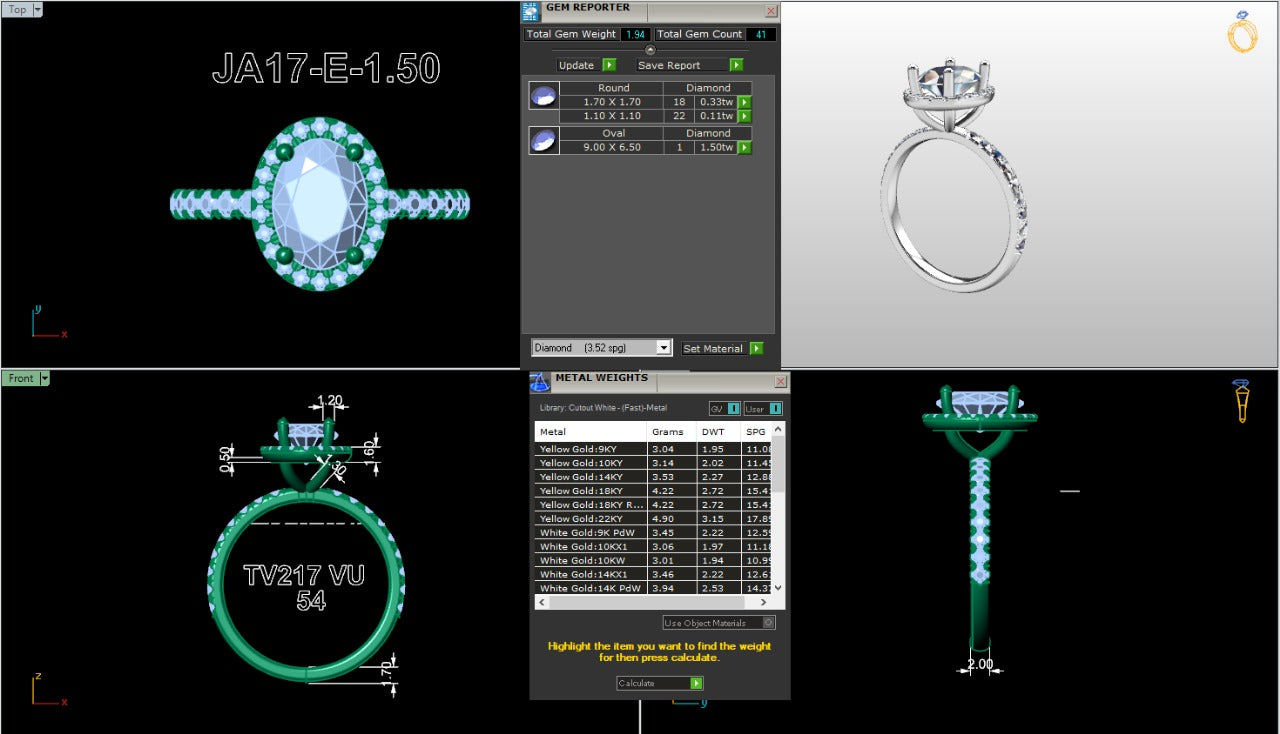Click the Metal Weights panel icon

[x=540, y=381]
